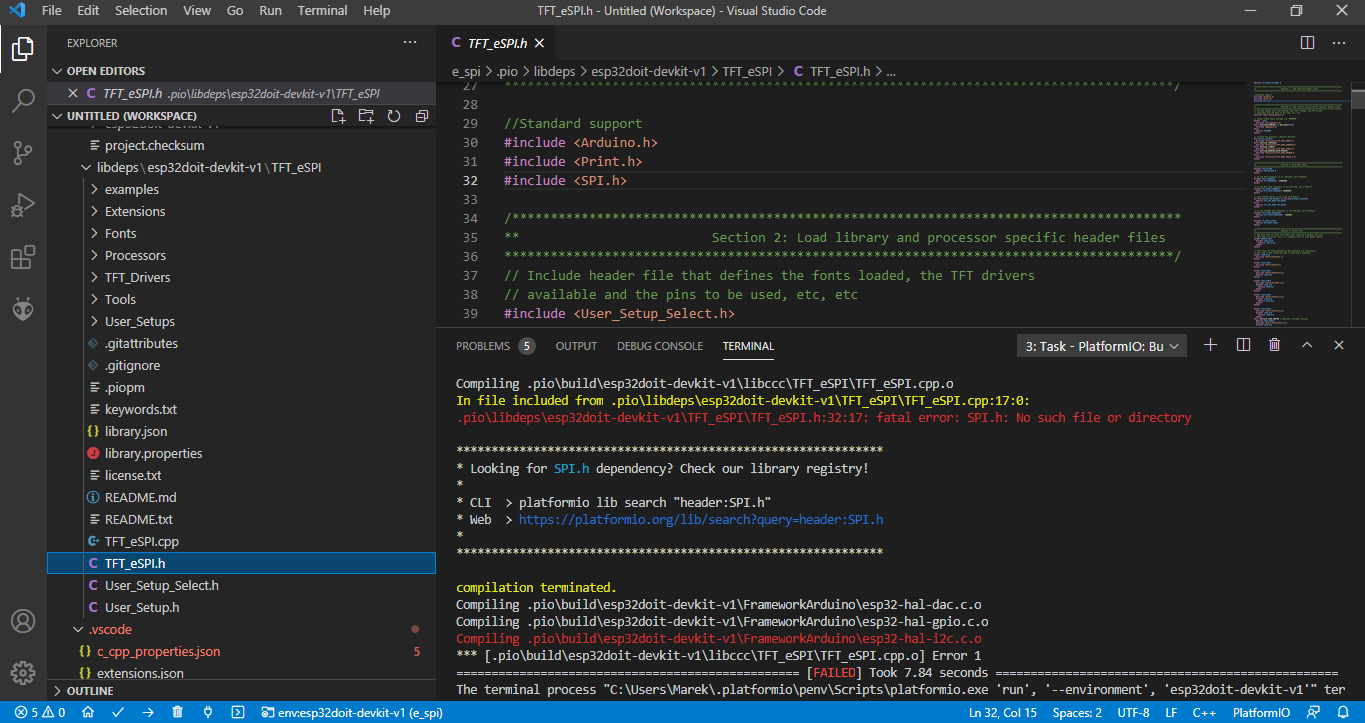Open the Extensions view

[23, 258]
